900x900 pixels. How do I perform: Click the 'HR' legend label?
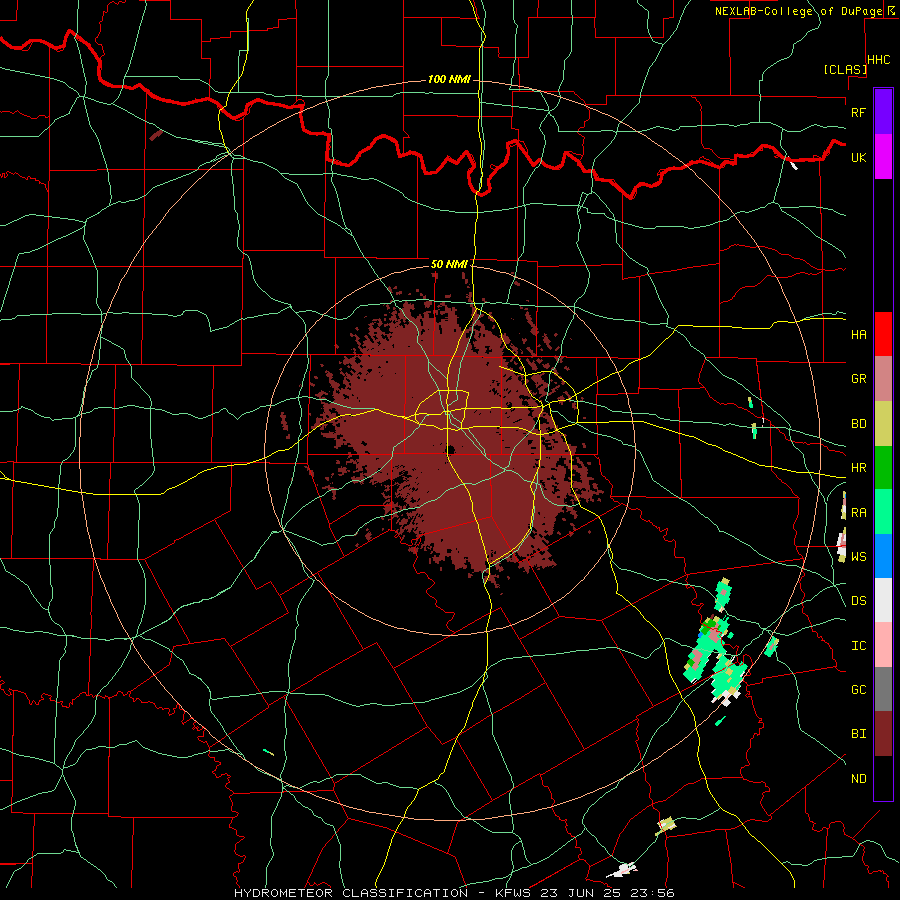pos(858,468)
